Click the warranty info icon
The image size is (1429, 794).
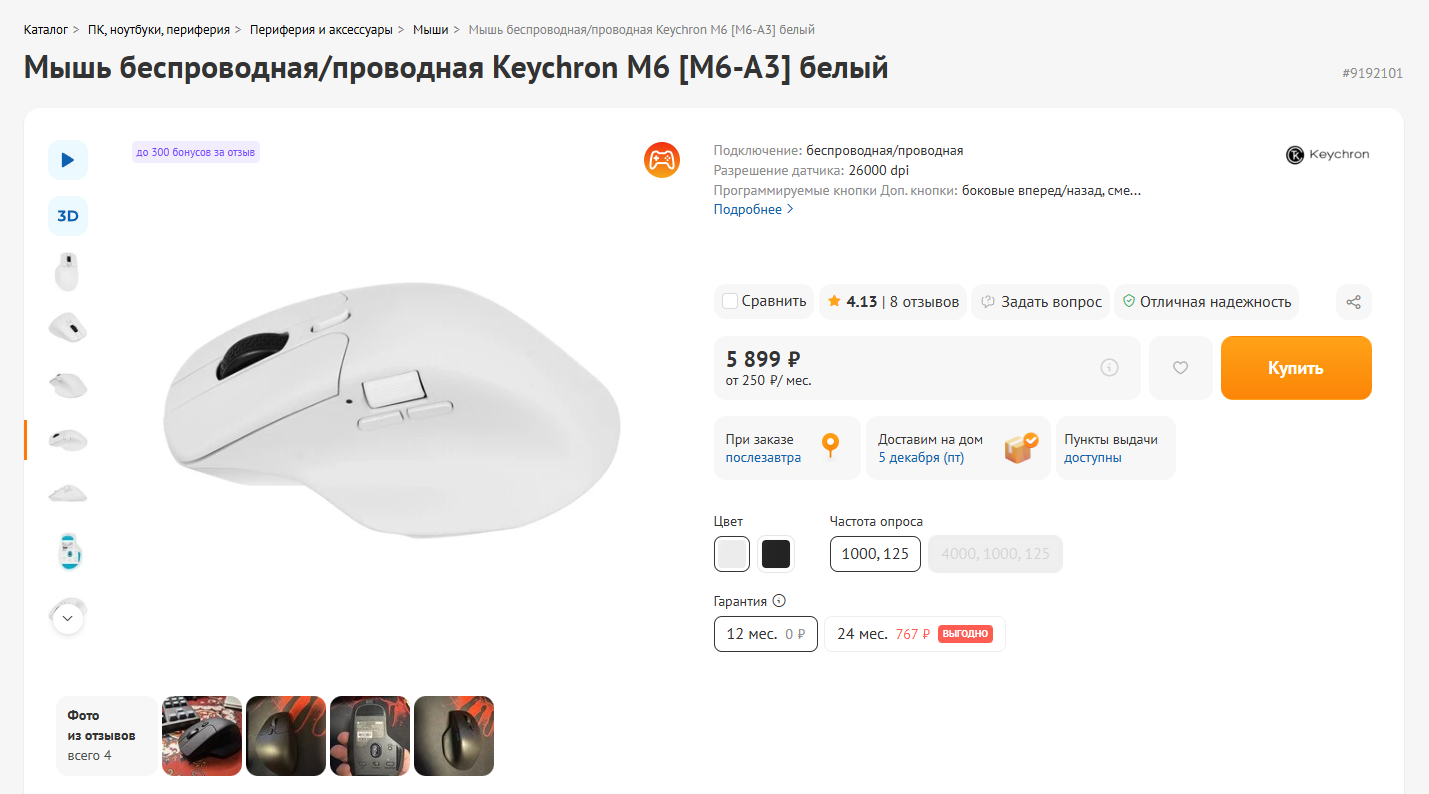(x=779, y=601)
